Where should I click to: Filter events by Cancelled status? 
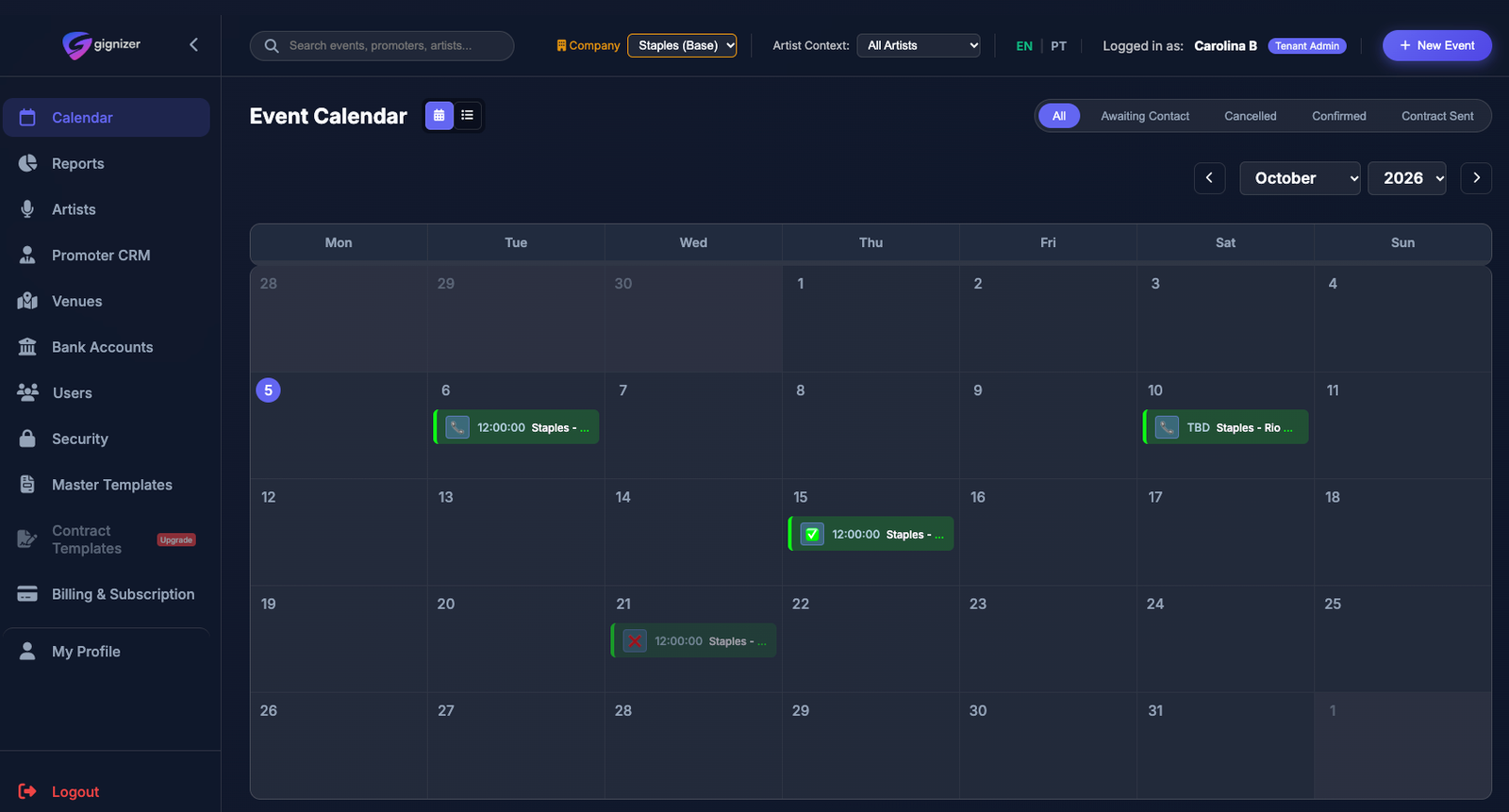pyautogui.click(x=1251, y=116)
